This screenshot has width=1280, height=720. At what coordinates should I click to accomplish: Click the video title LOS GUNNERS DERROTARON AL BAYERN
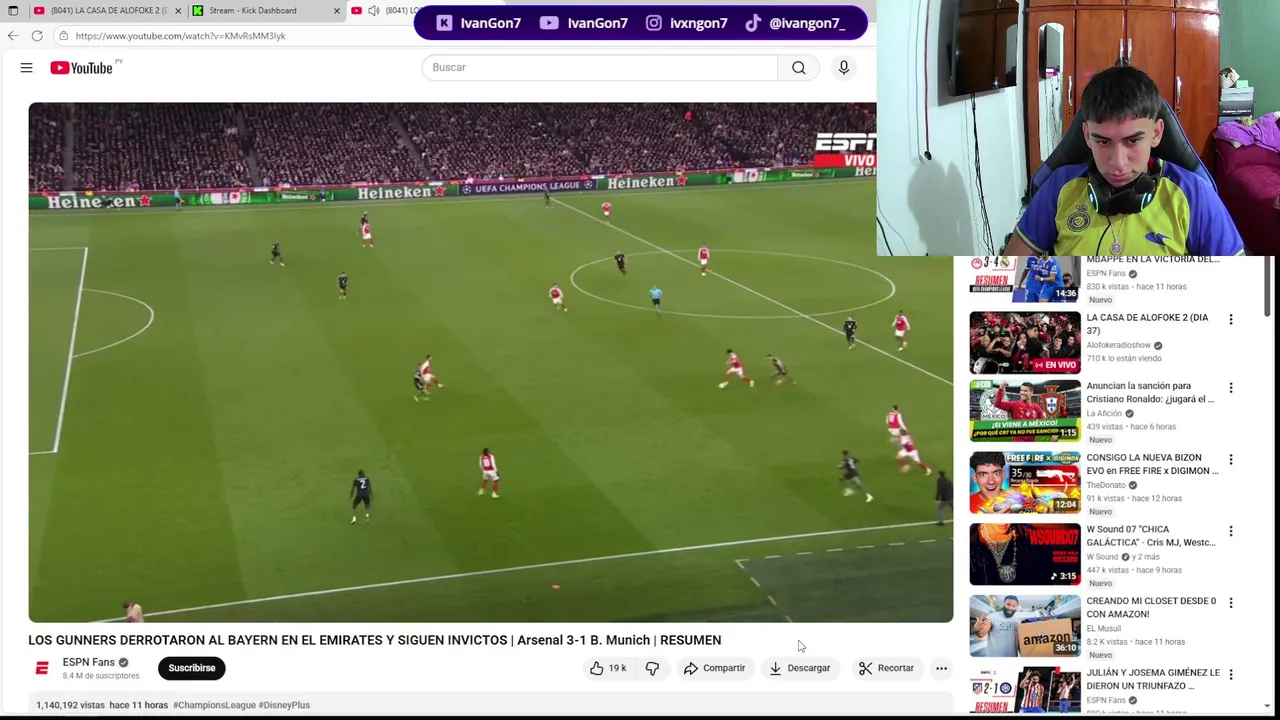pos(374,640)
